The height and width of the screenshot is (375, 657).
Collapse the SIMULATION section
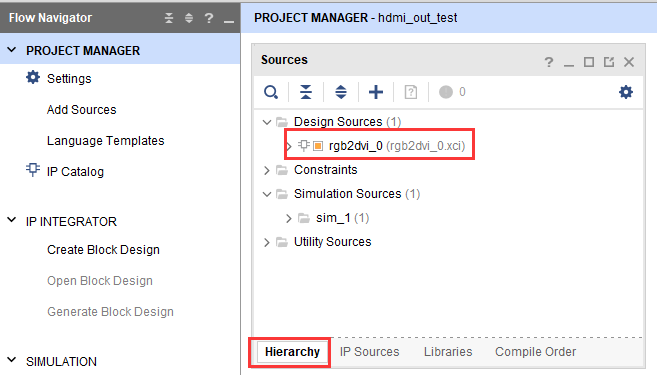pos(12,360)
